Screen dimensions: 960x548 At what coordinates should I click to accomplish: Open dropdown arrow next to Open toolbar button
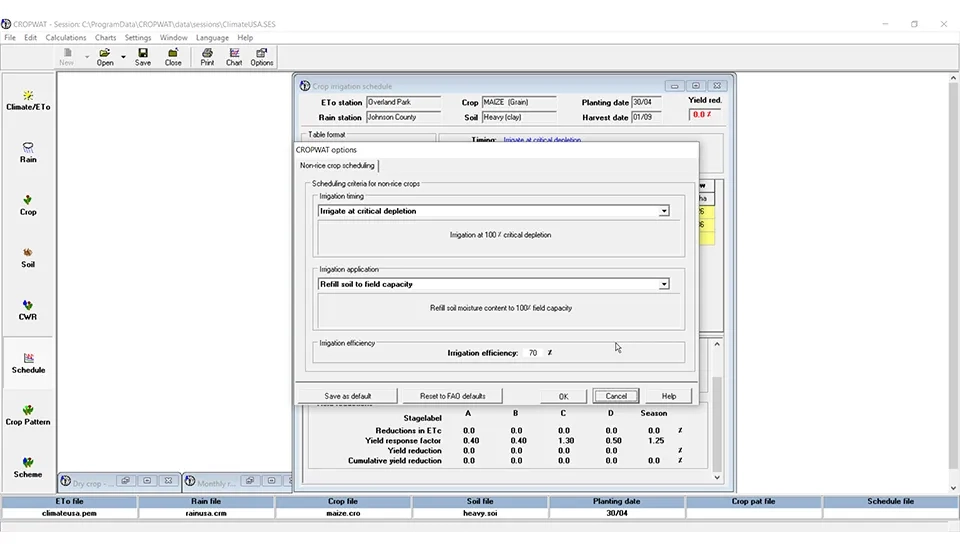(124, 57)
